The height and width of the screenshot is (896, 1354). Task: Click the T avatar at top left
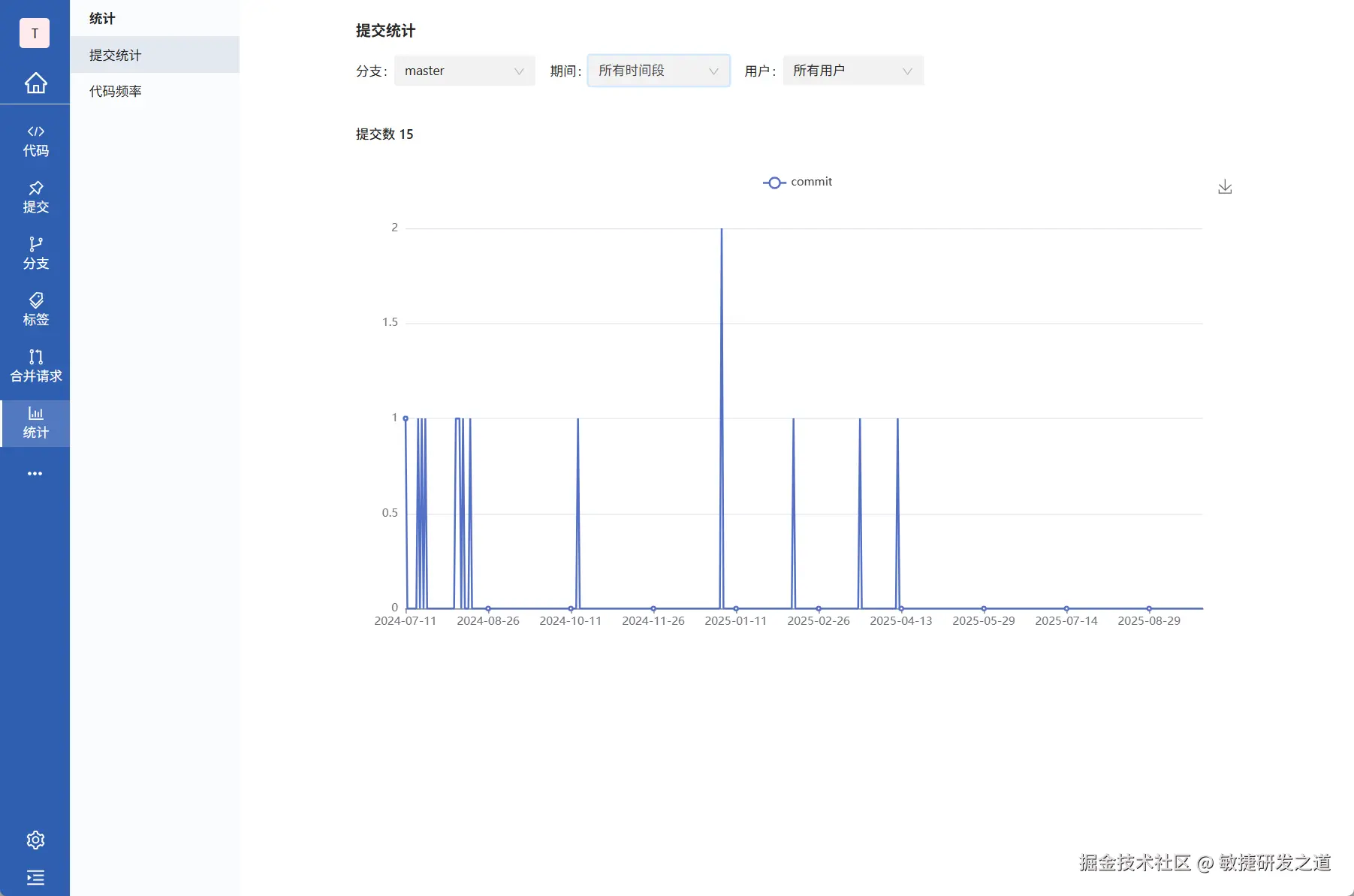pos(34,33)
